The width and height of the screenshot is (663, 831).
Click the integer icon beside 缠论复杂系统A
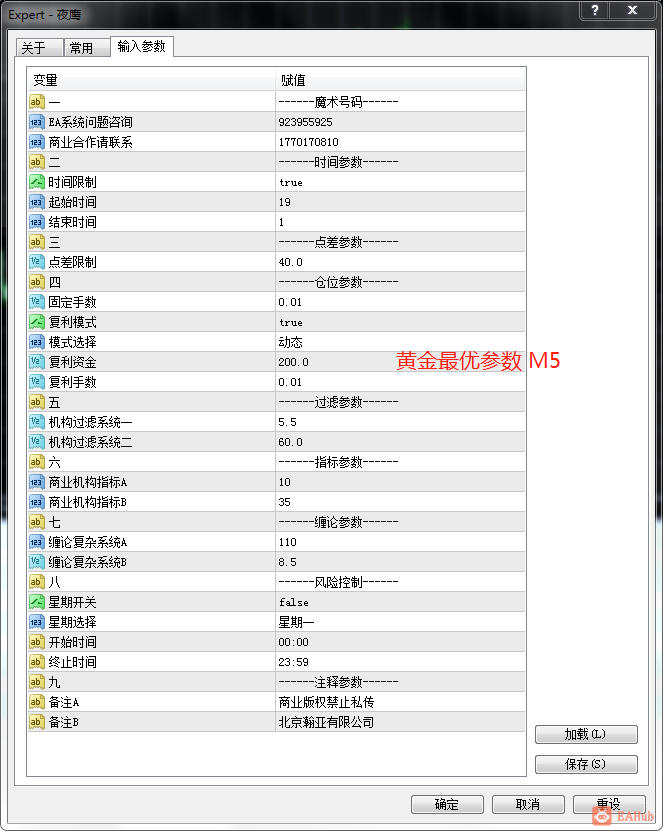point(36,542)
